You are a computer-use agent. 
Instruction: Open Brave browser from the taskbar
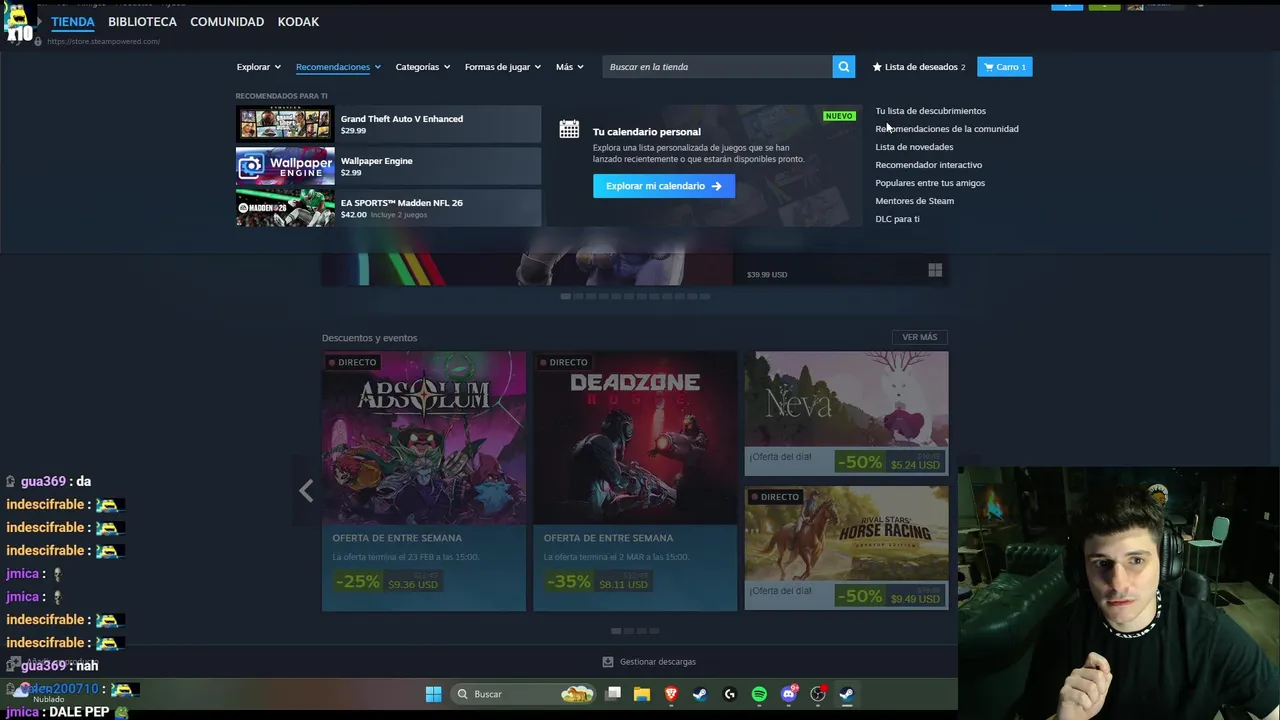671,694
